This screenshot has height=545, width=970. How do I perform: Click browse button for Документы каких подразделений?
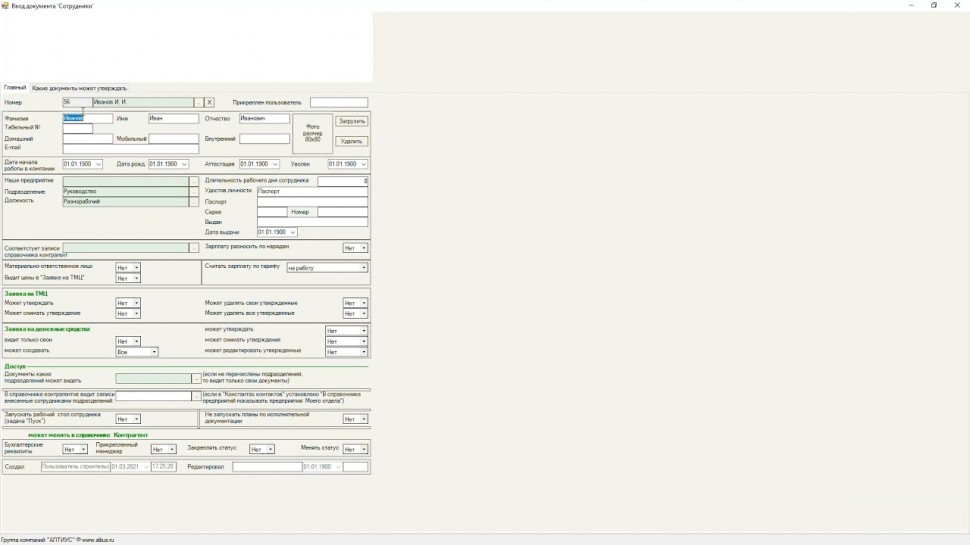tap(195, 379)
